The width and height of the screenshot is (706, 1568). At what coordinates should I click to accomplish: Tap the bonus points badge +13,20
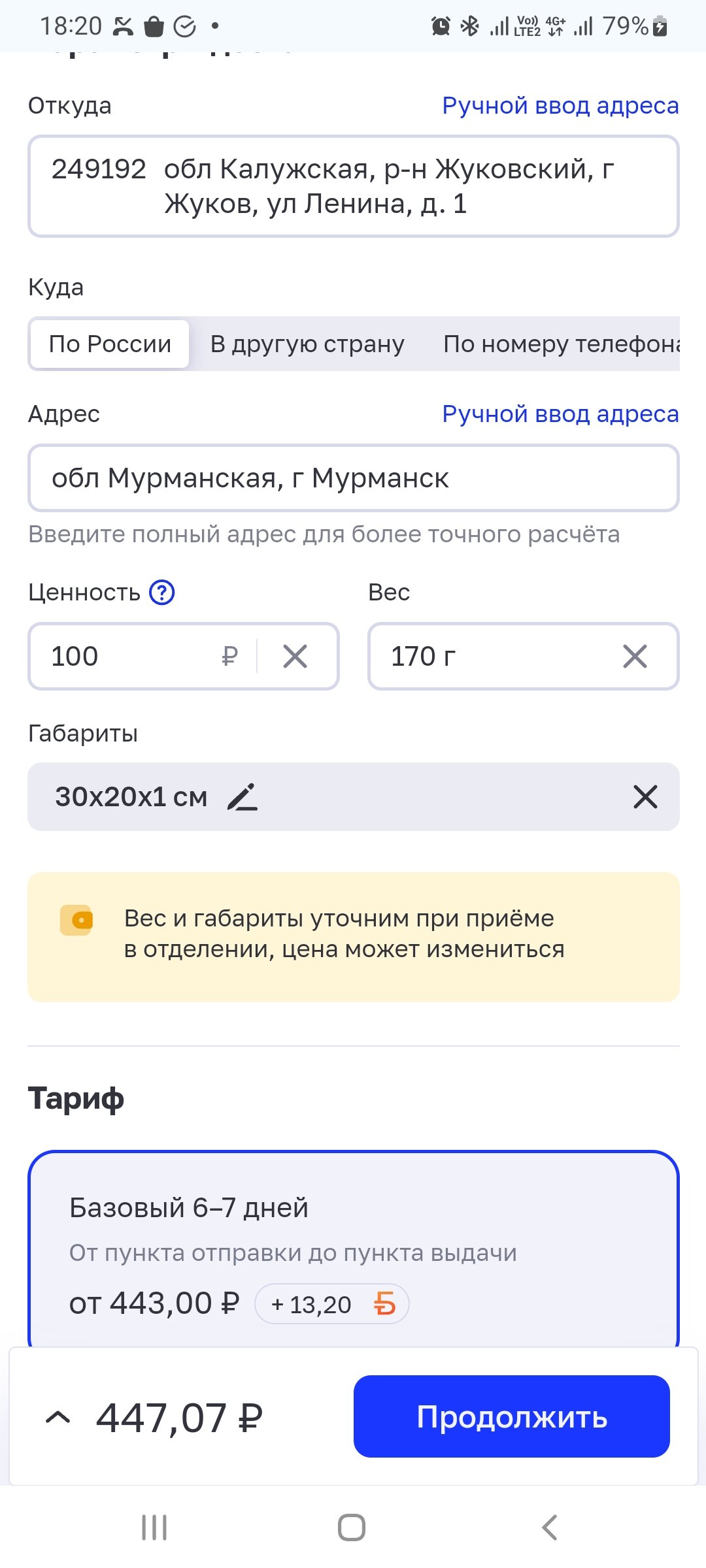332,1304
